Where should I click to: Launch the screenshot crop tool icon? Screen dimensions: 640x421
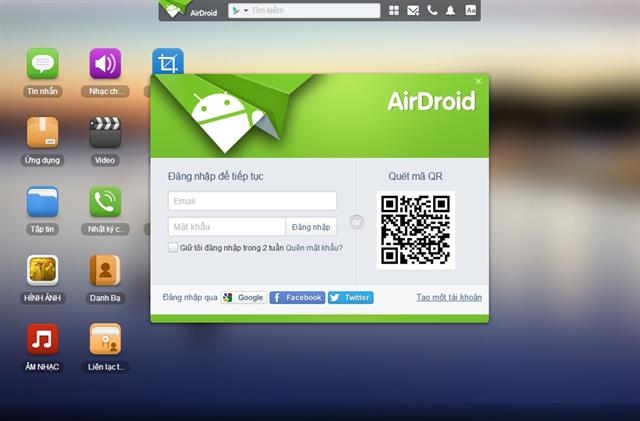coord(168,61)
